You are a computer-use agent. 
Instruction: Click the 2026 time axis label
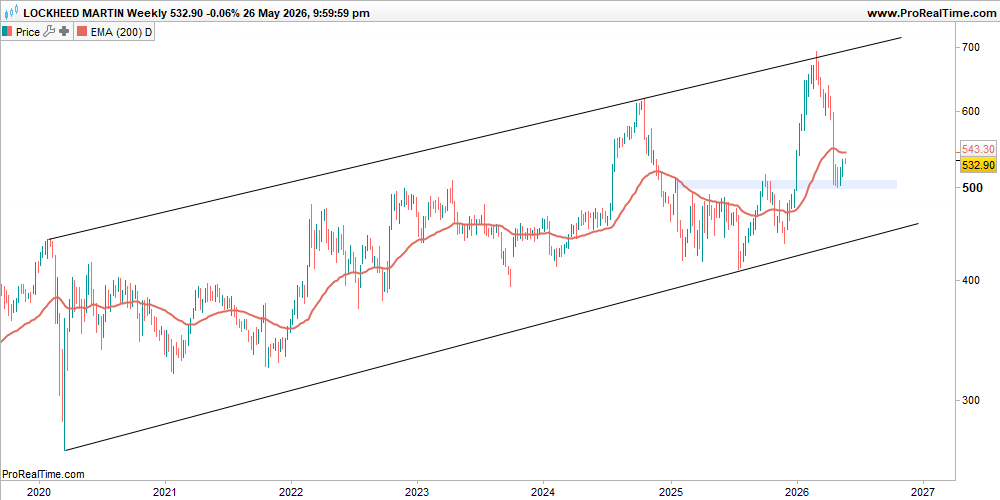(x=797, y=492)
